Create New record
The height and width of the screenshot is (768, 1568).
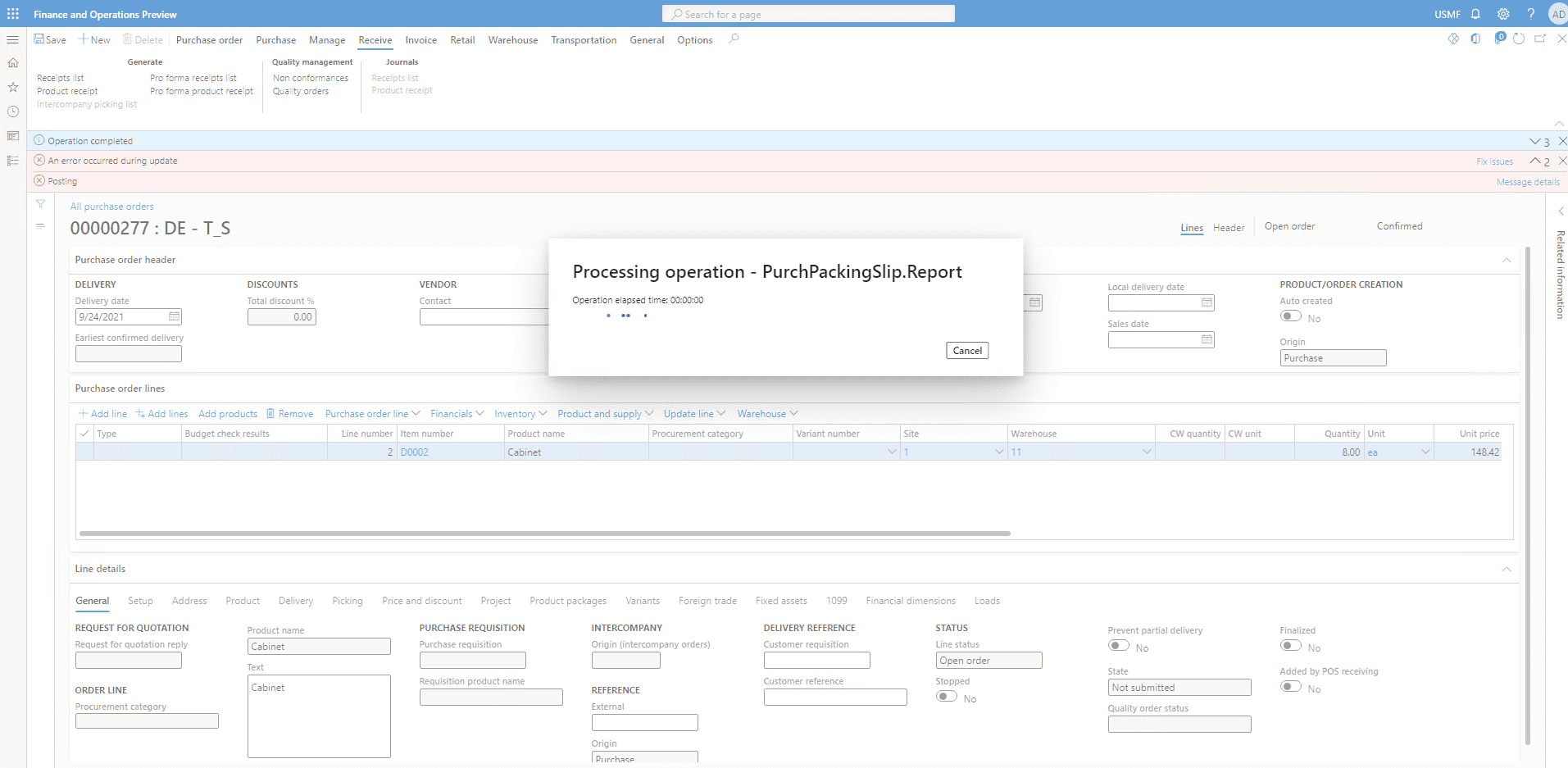pyautogui.click(x=94, y=39)
